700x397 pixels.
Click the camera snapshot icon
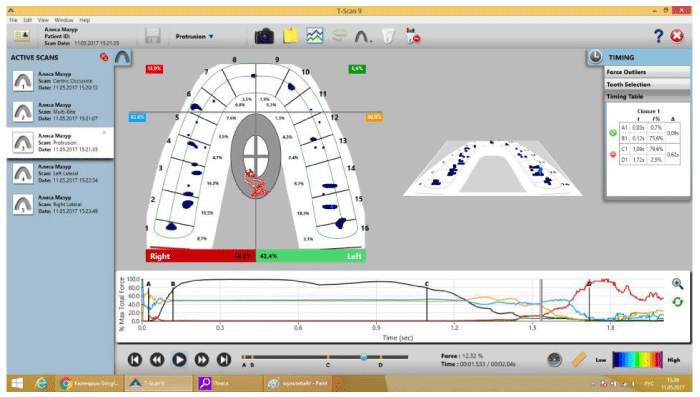point(264,36)
